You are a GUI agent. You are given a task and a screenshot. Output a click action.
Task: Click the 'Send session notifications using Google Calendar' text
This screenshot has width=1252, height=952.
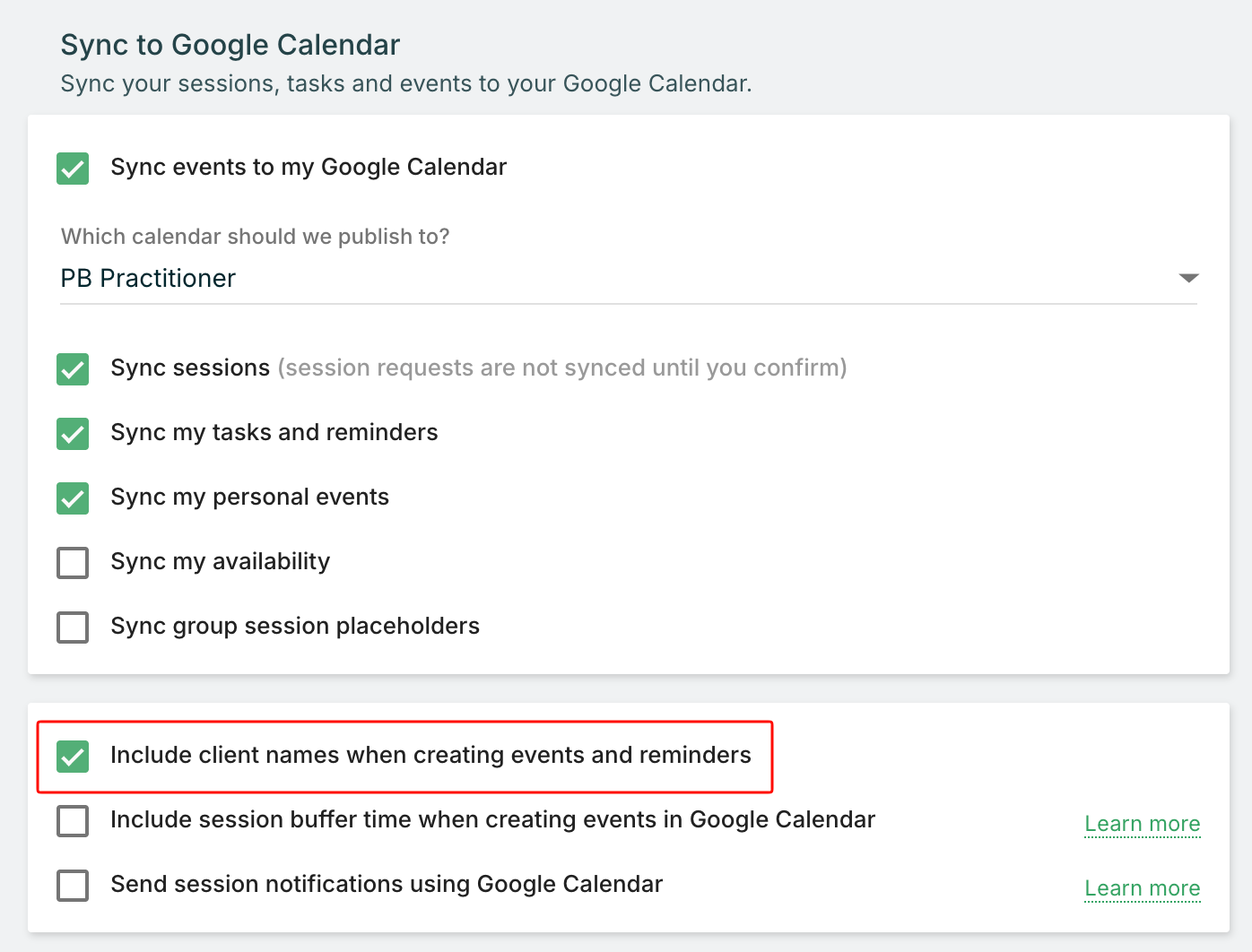point(387,884)
